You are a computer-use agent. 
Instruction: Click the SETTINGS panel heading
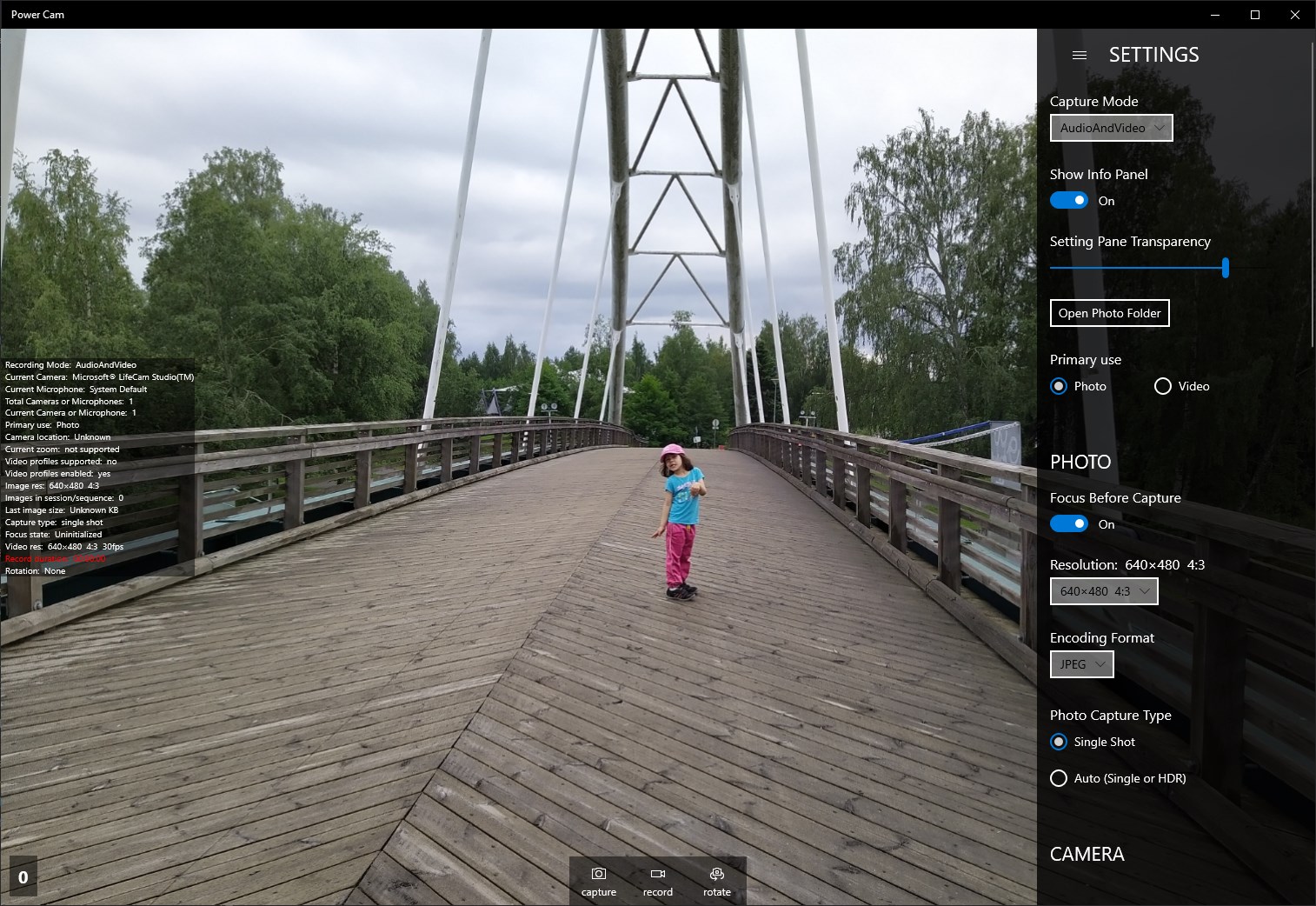coord(1153,54)
